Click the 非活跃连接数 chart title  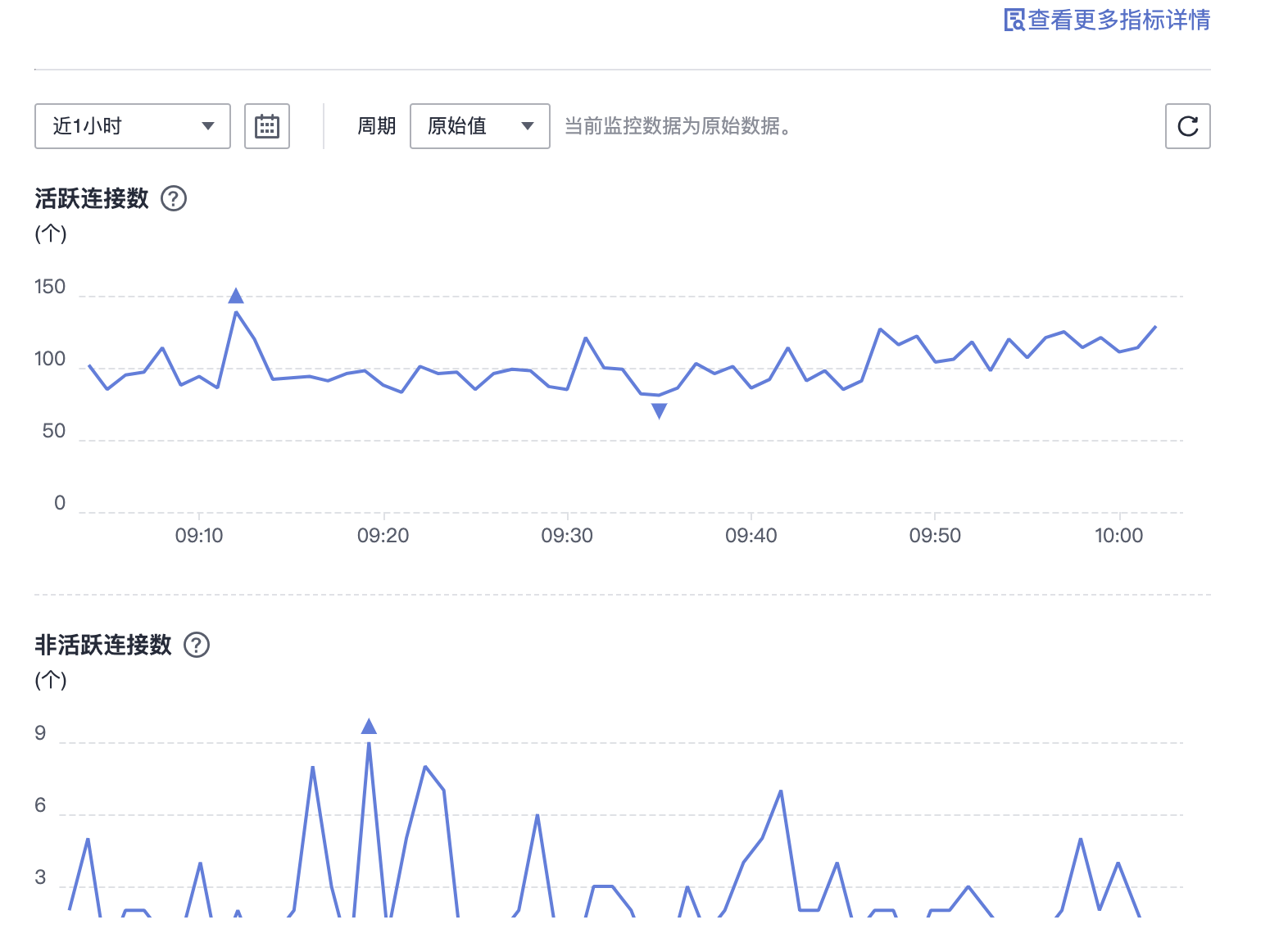[103, 645]
